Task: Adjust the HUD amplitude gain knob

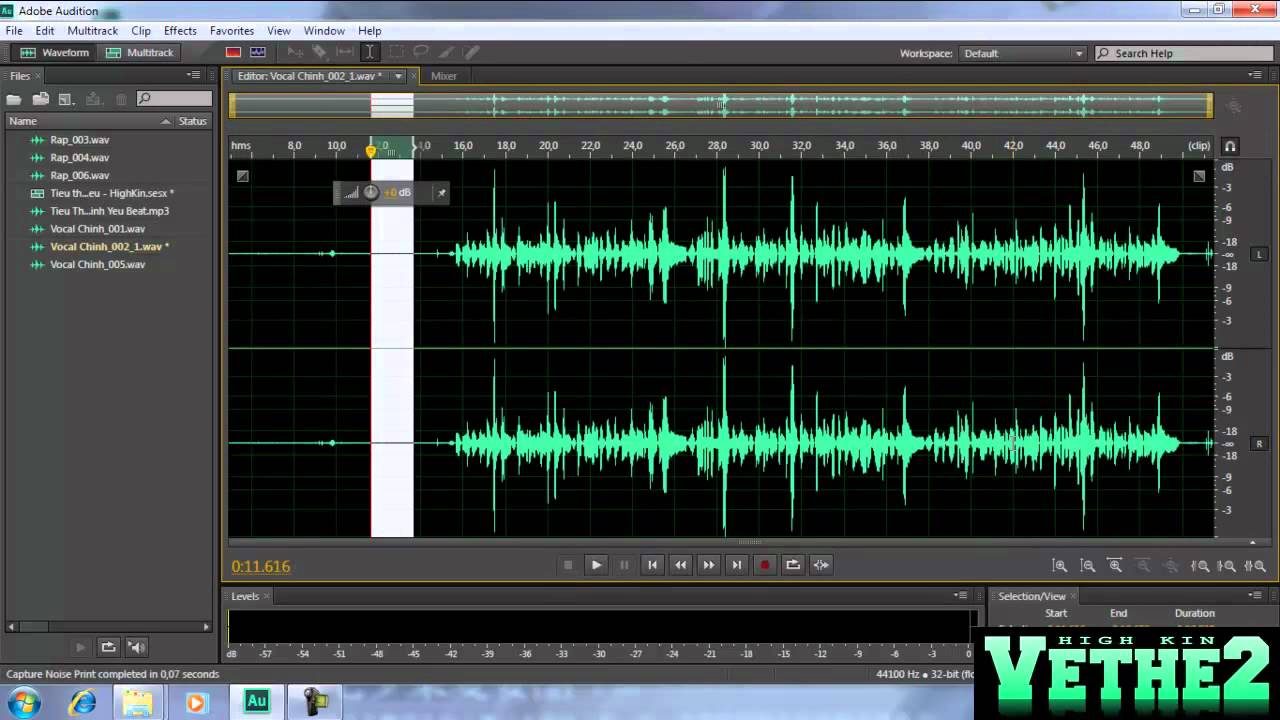Action: click(371, 192)
